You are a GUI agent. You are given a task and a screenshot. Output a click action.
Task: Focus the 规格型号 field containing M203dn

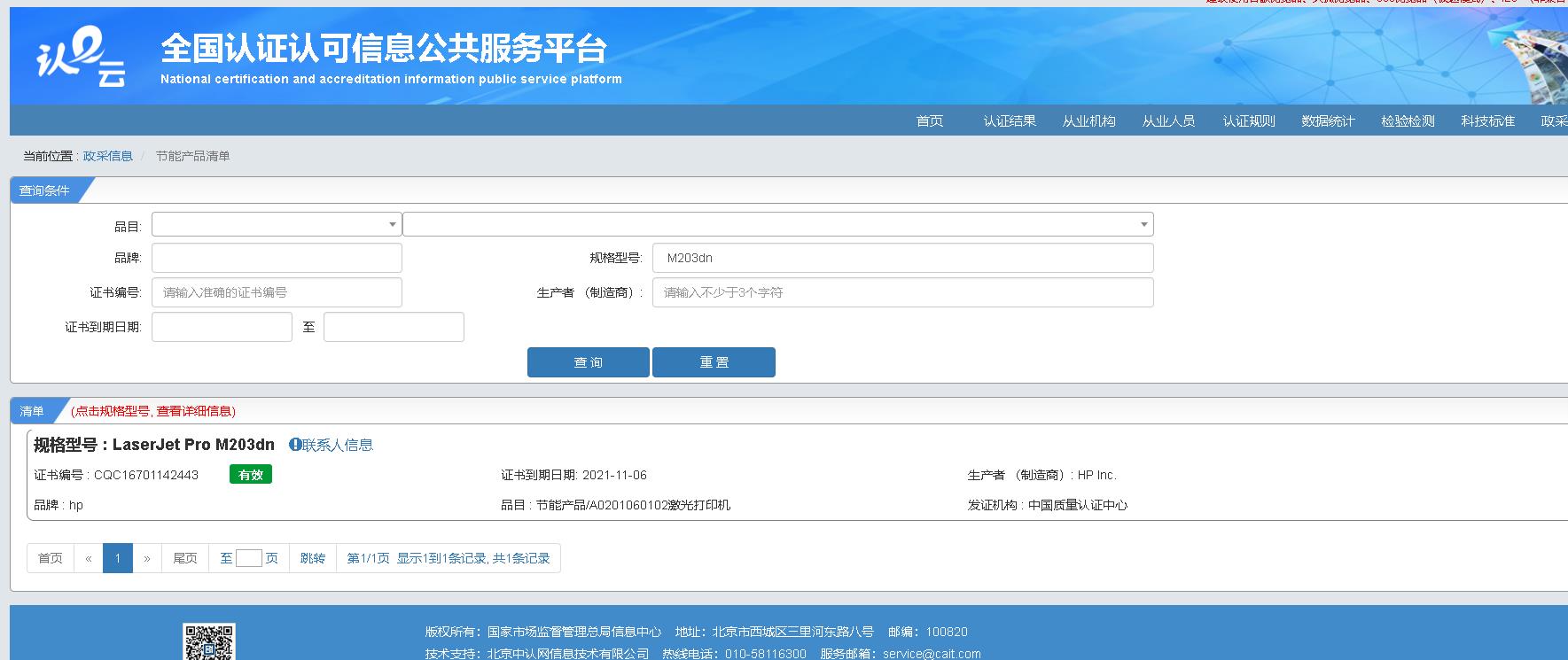[x=903, y=258]
